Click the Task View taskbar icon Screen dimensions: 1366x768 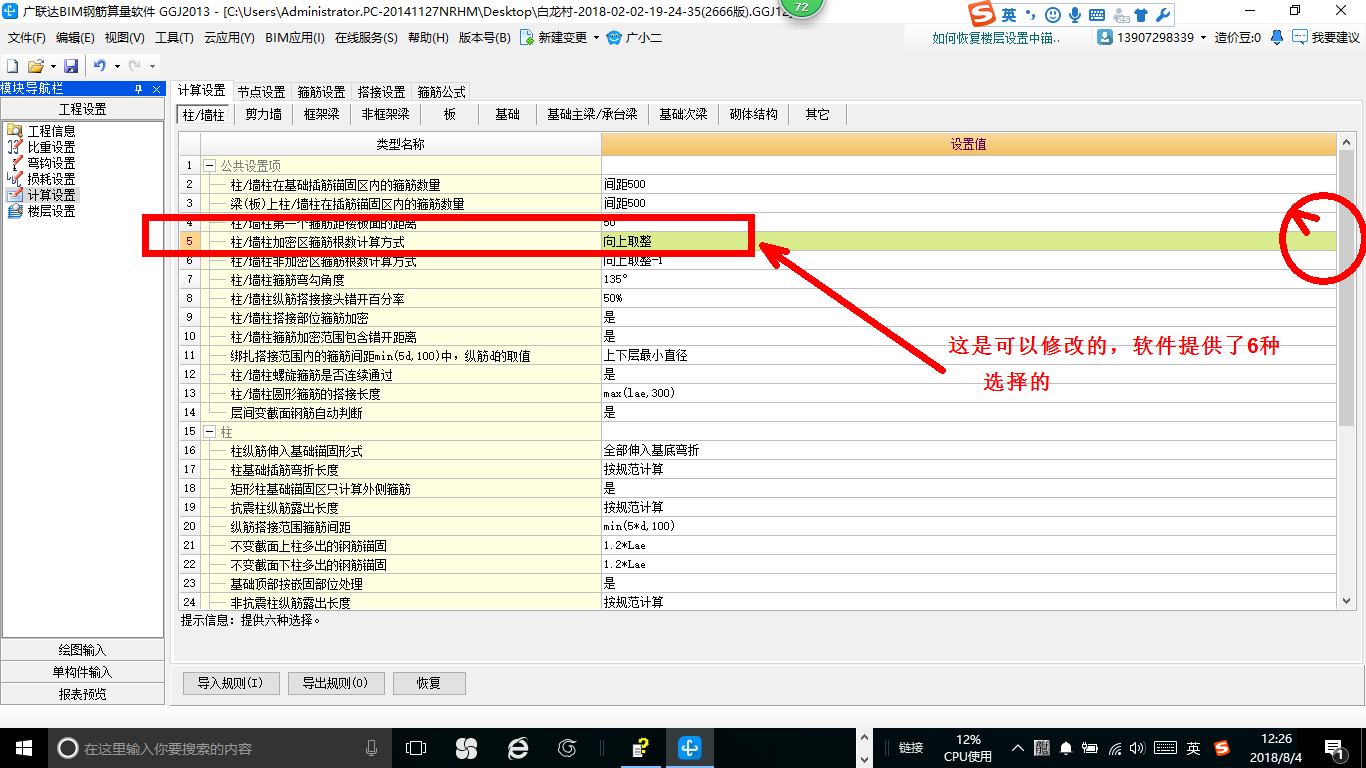(415, 748)
